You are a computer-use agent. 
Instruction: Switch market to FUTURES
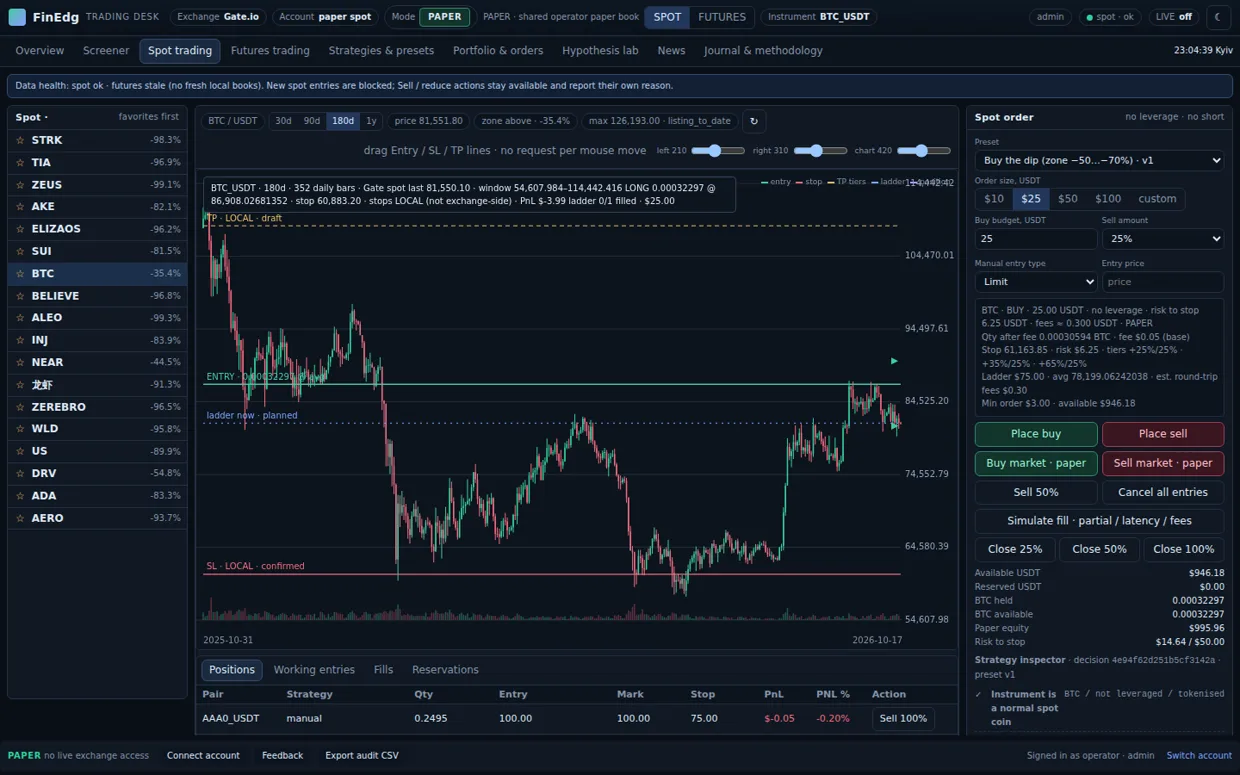(722, 17)
